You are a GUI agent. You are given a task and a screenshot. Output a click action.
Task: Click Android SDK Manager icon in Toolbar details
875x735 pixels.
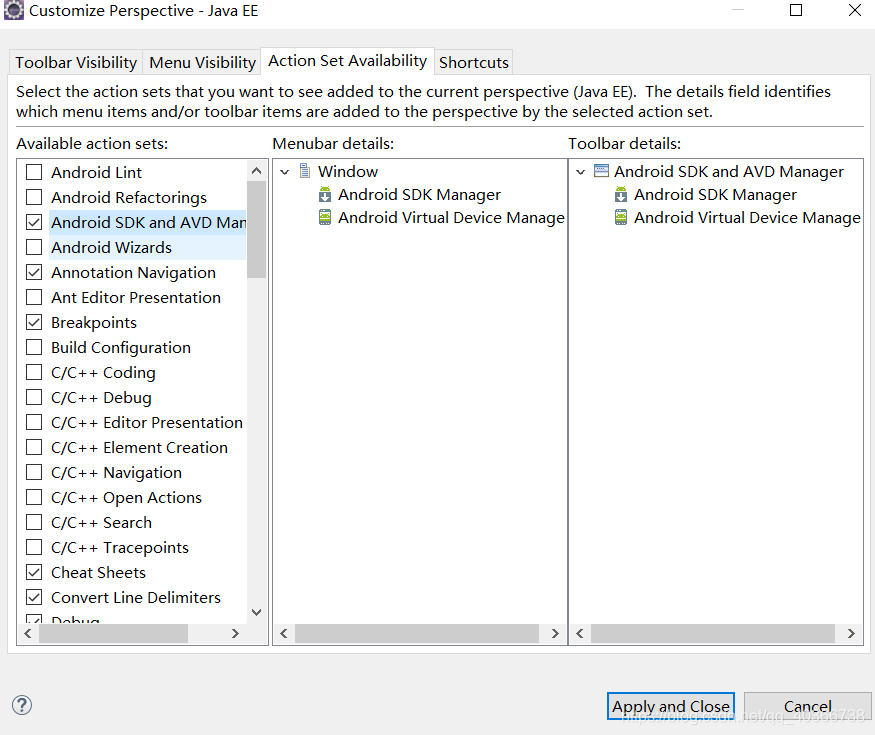tap(621, 194)
